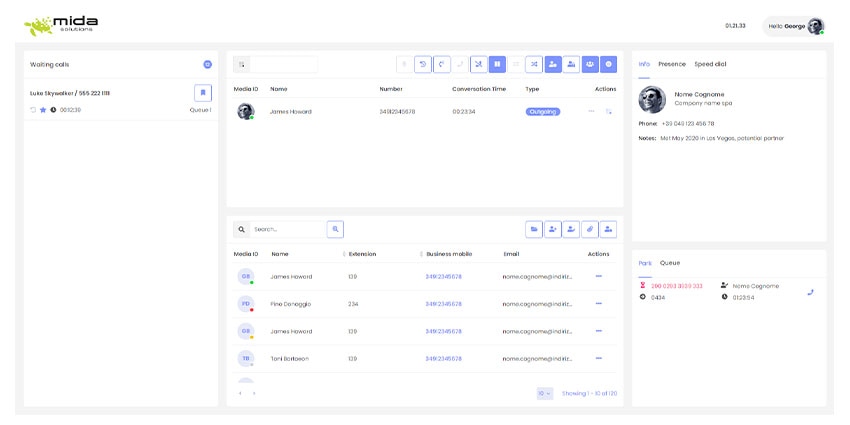Click the greyed-out microphone toolbar button
Viewport: 850px width, 425px height.
(404, 65)
